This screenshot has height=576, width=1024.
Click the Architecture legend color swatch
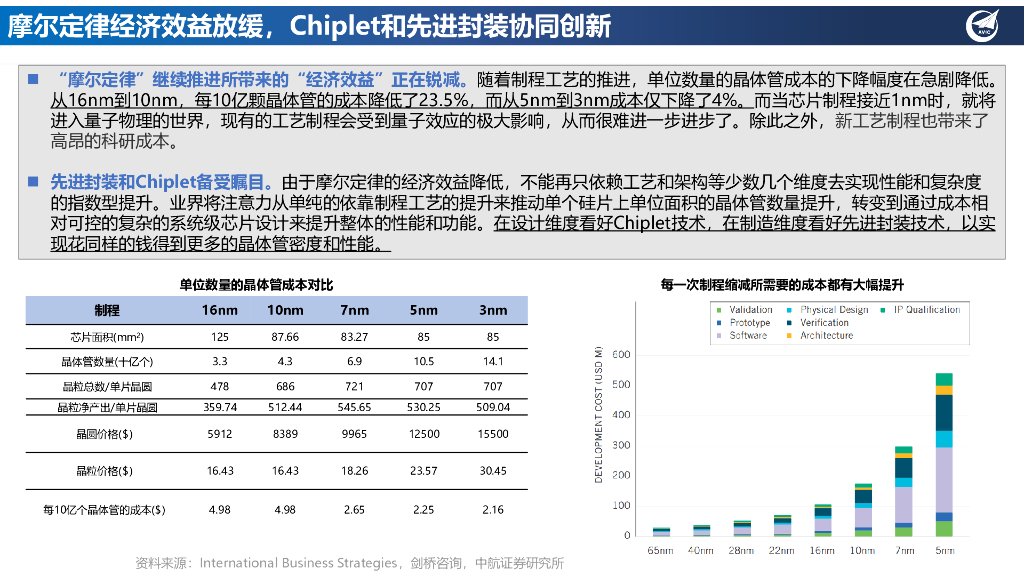tap(790, 336)
